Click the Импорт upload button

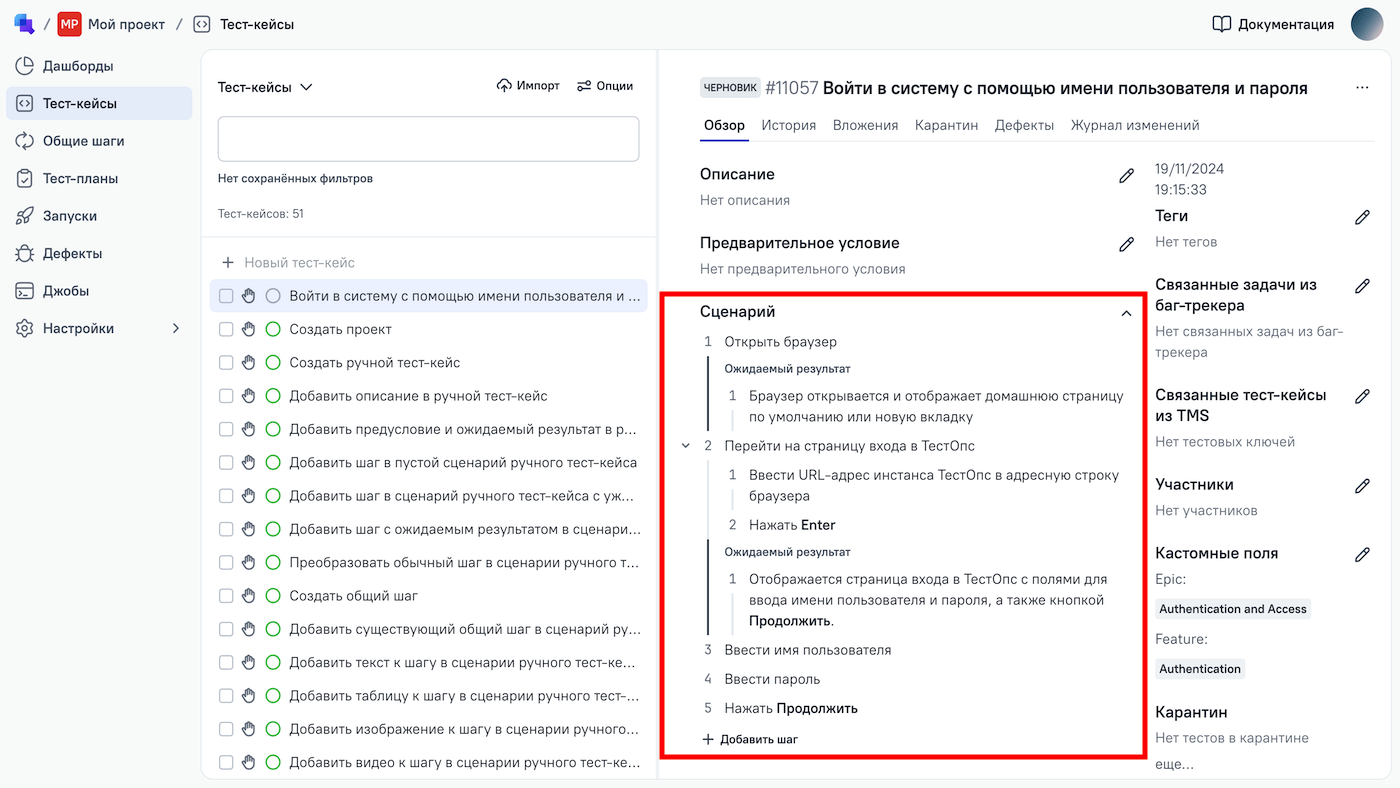click(528, 86)
